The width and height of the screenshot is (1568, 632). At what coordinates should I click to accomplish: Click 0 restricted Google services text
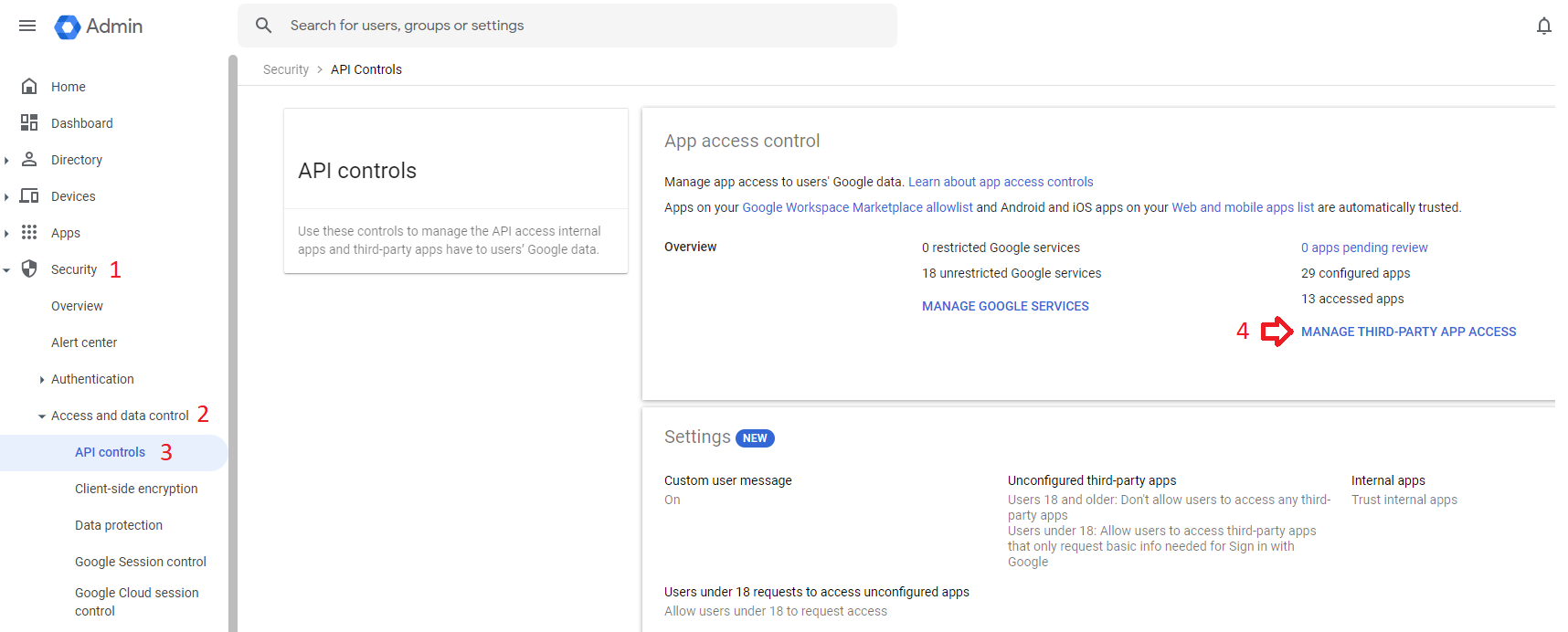point(1001,248)
